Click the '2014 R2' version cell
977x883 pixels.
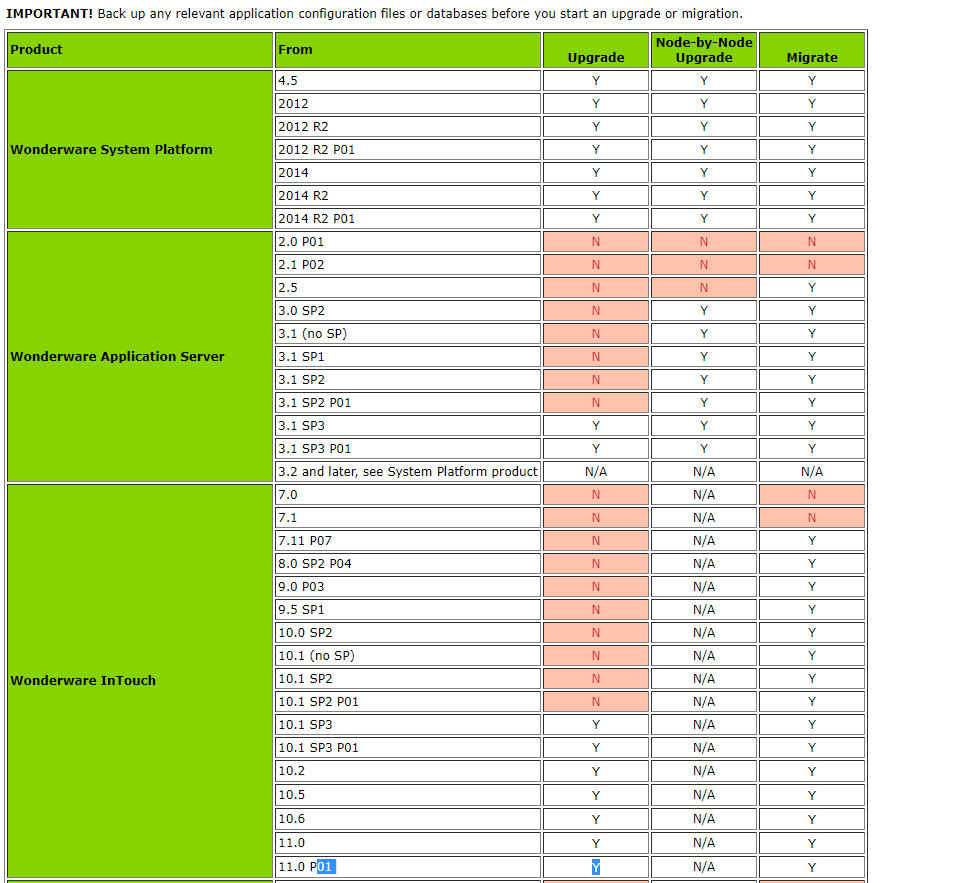[407, 196]
